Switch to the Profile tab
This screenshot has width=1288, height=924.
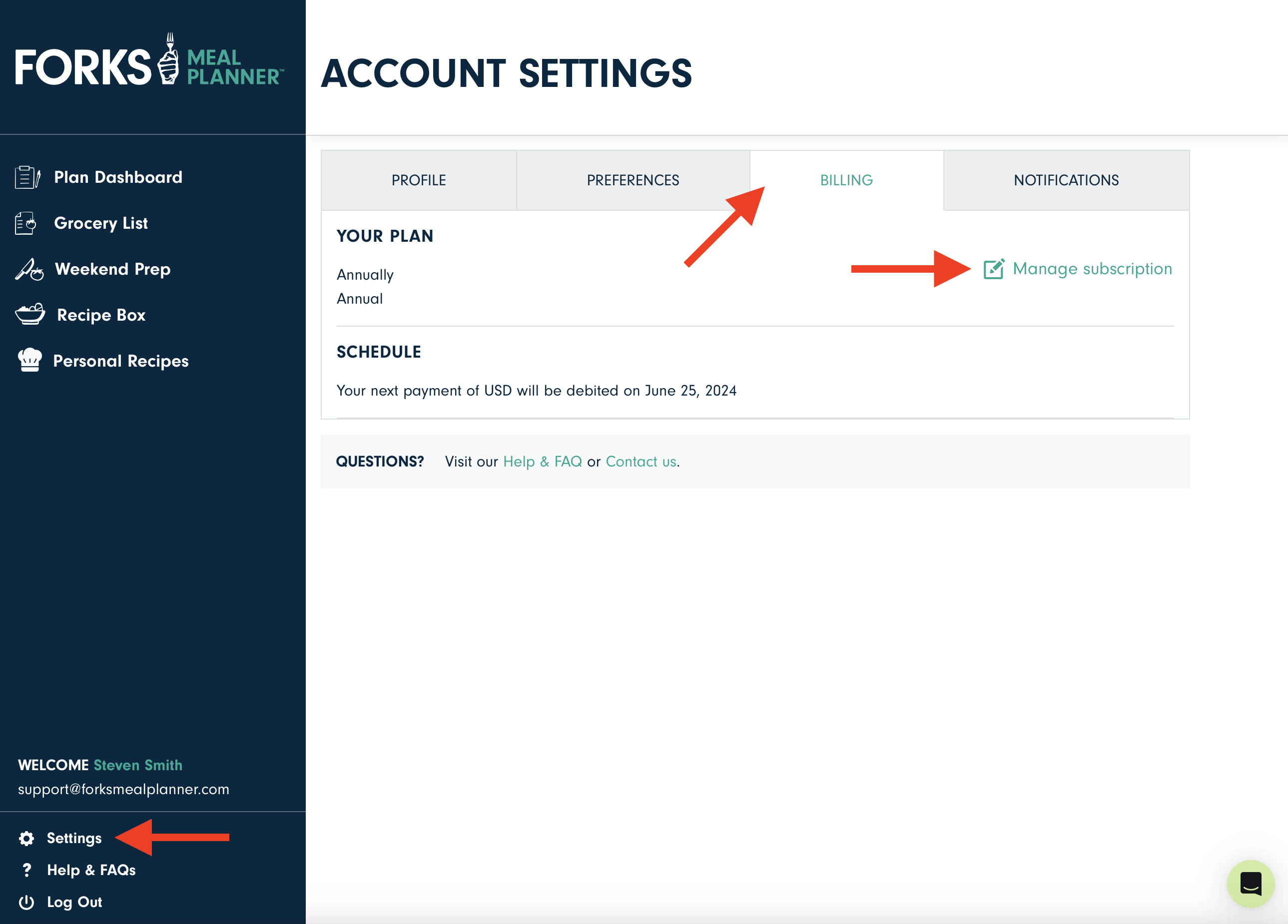[x=419, y=180]
